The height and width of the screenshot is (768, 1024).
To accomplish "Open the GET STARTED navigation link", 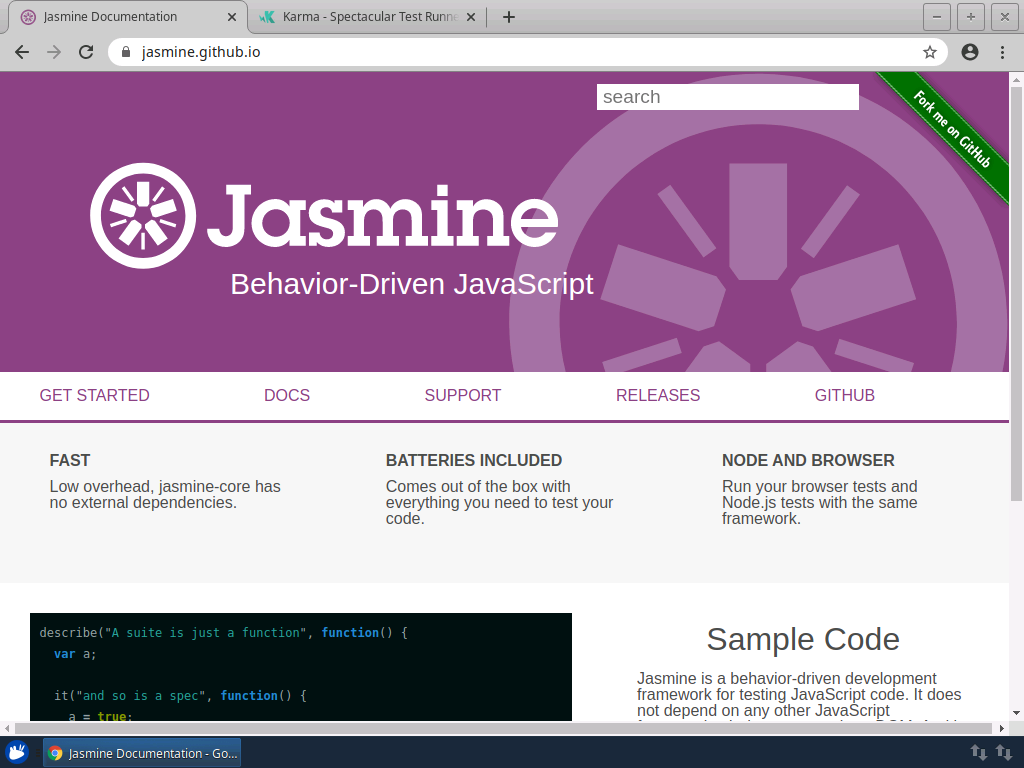I will coord(94,395).
